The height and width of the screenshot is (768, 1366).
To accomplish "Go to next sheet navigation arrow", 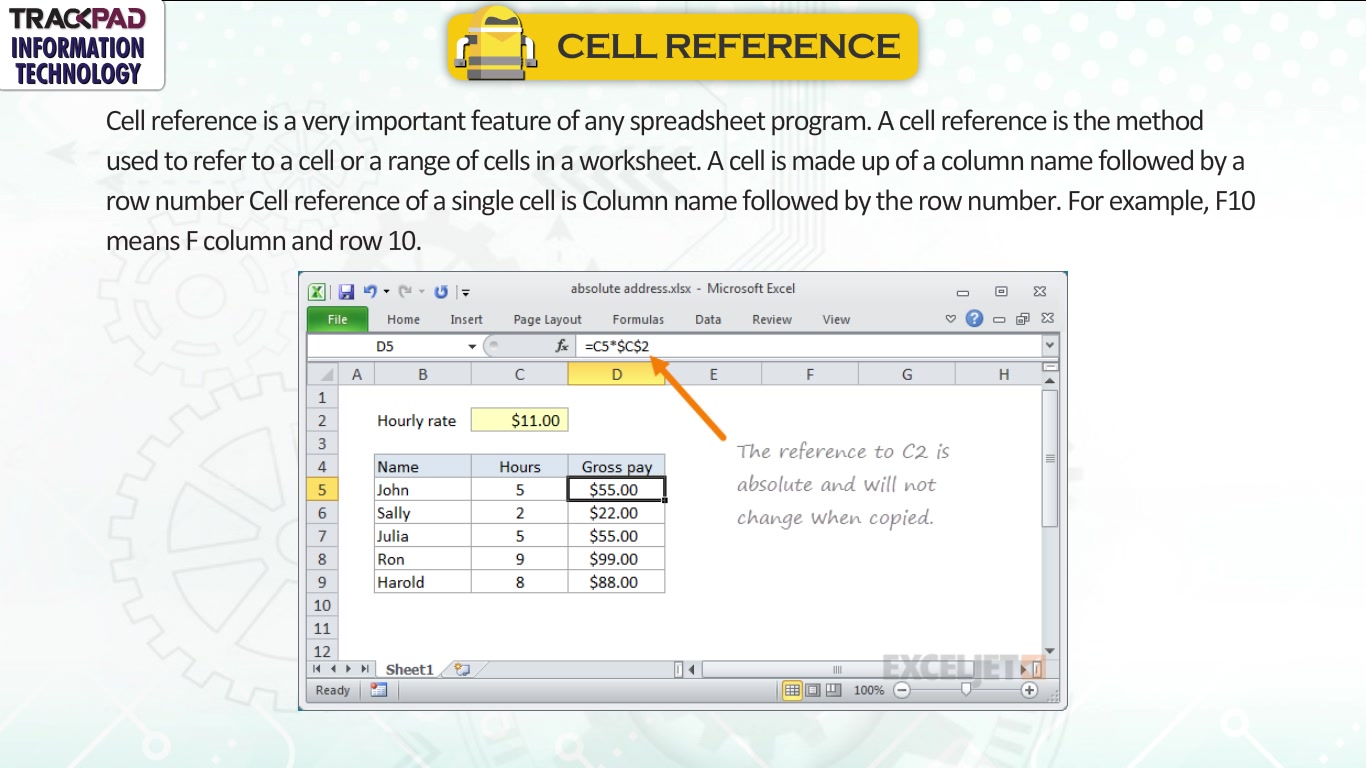I will tap(348, 669).
